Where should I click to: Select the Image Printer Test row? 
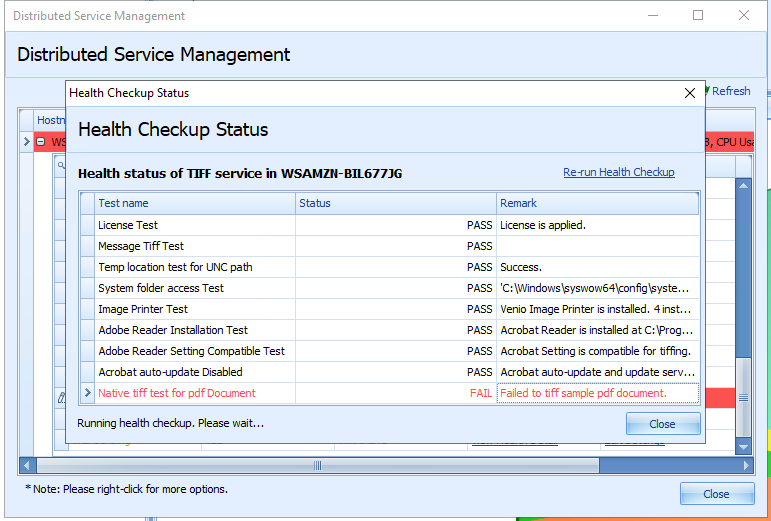pyautogui.click(x=389, y=309)
